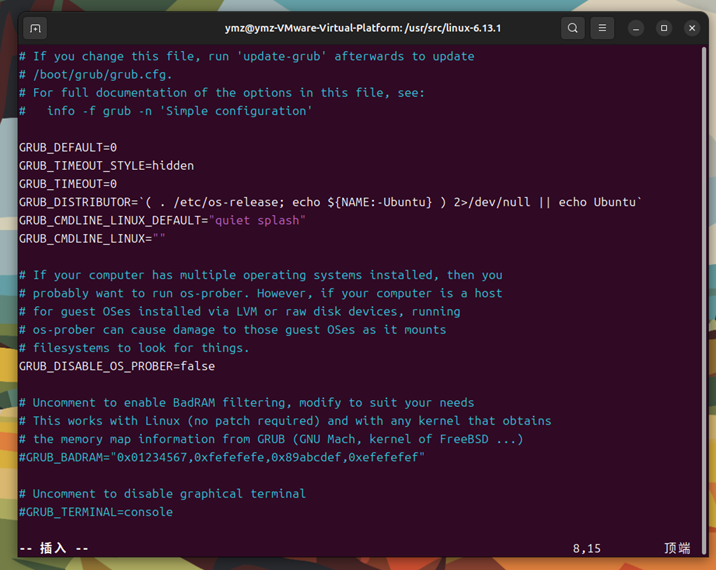Screen dimensions: 716x570
Task: Minimize the terminal window
Action: pos(636,28)
